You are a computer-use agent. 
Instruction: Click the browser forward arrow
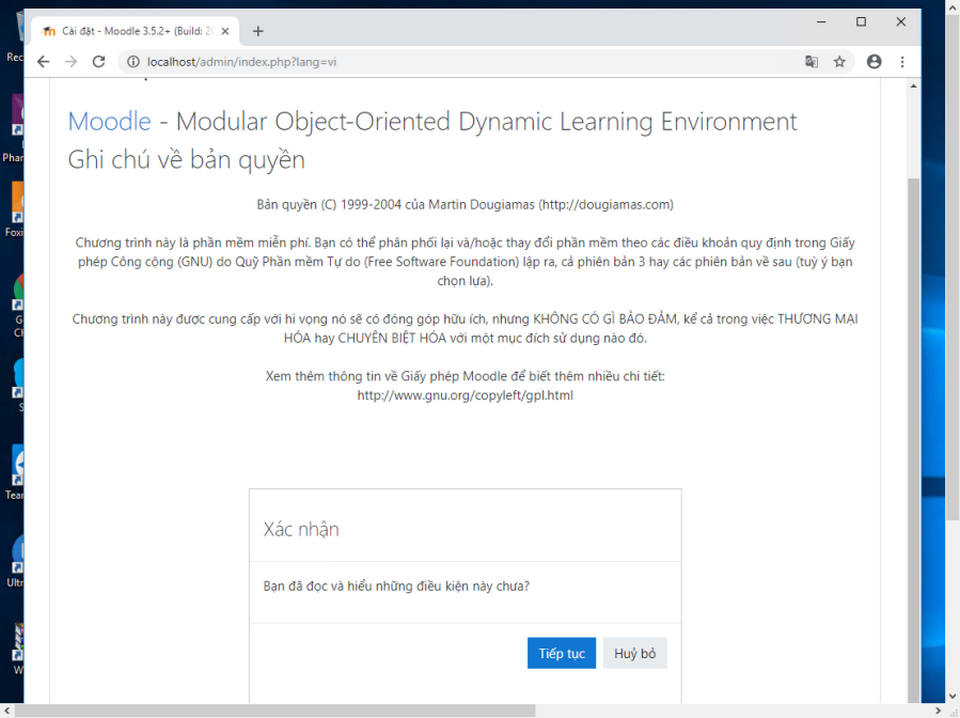pos(71,62)
